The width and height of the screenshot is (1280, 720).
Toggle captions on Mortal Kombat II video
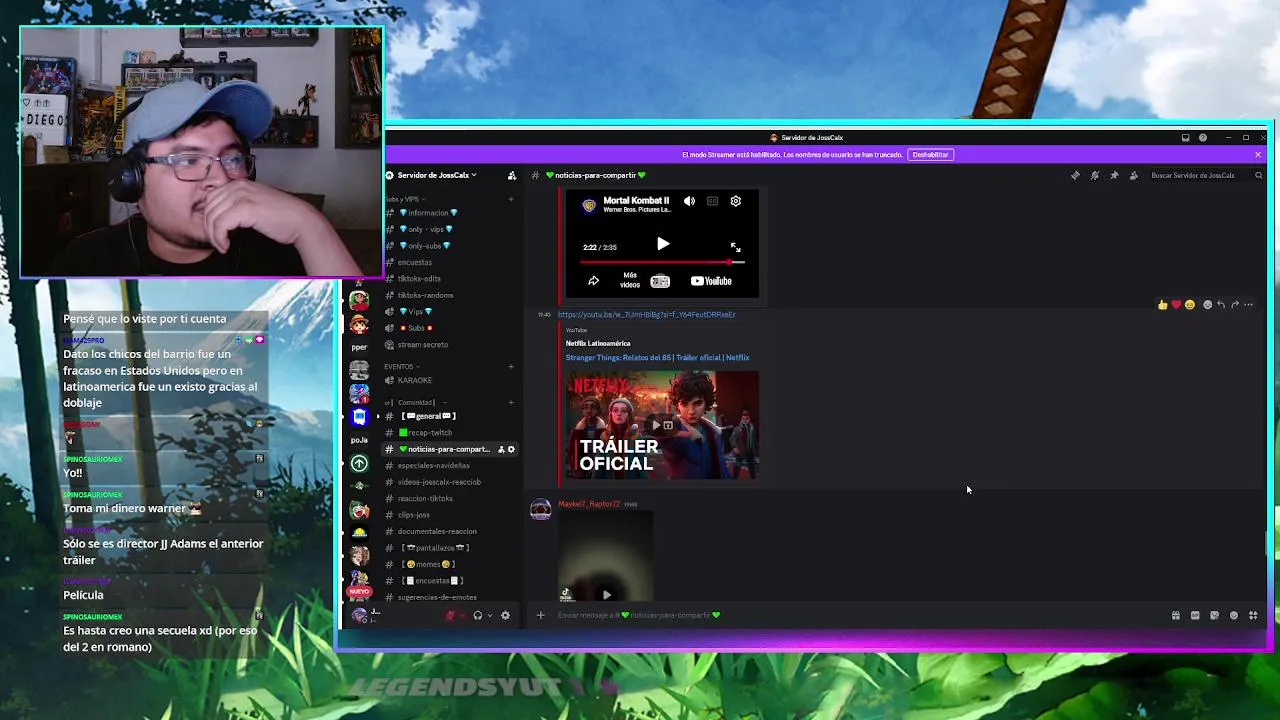pos(712,201)
